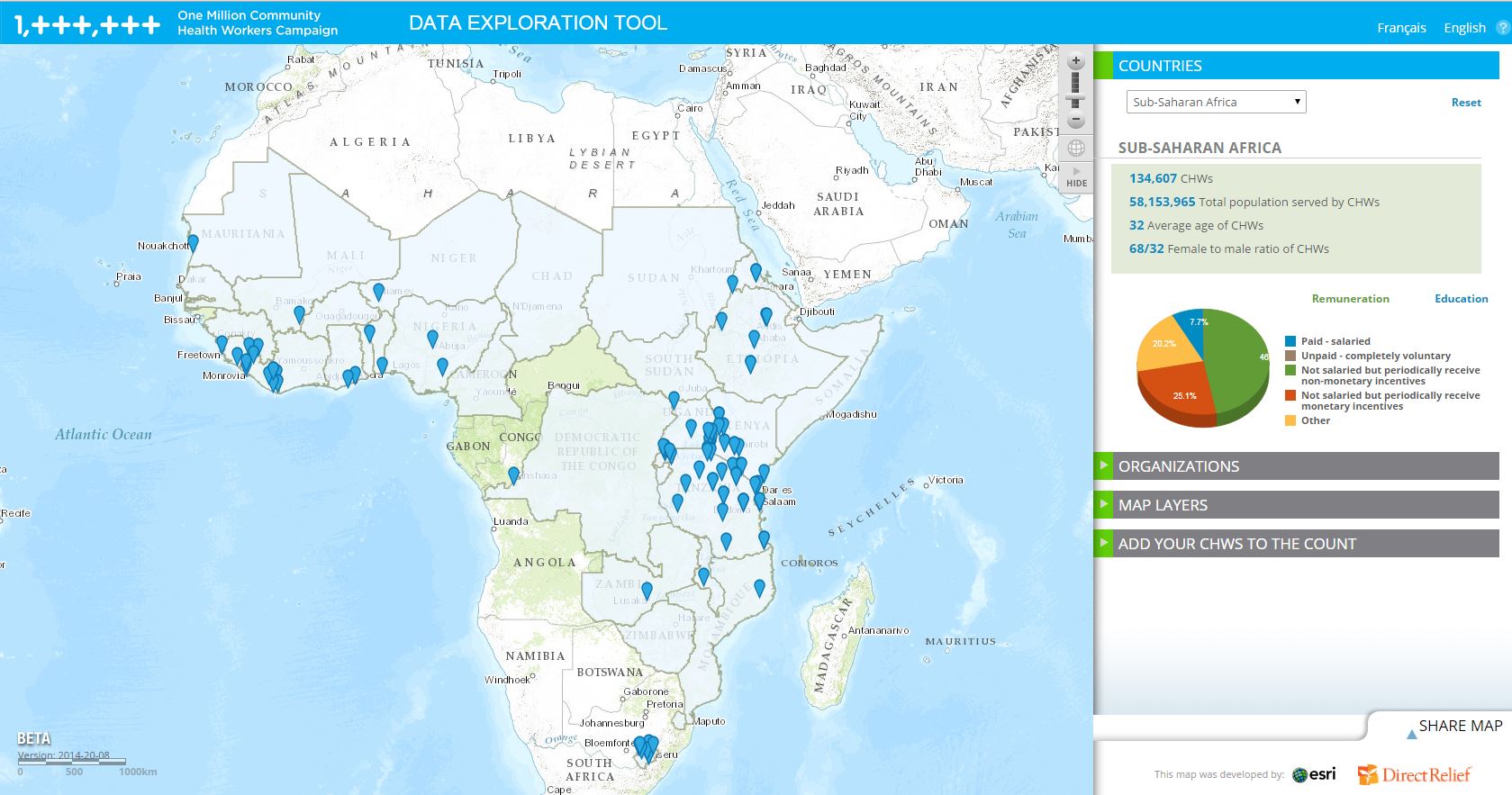This screenshot has height=795, width=1512.
Task: Click the globe full-extent icon
Action: [1075, 149]
